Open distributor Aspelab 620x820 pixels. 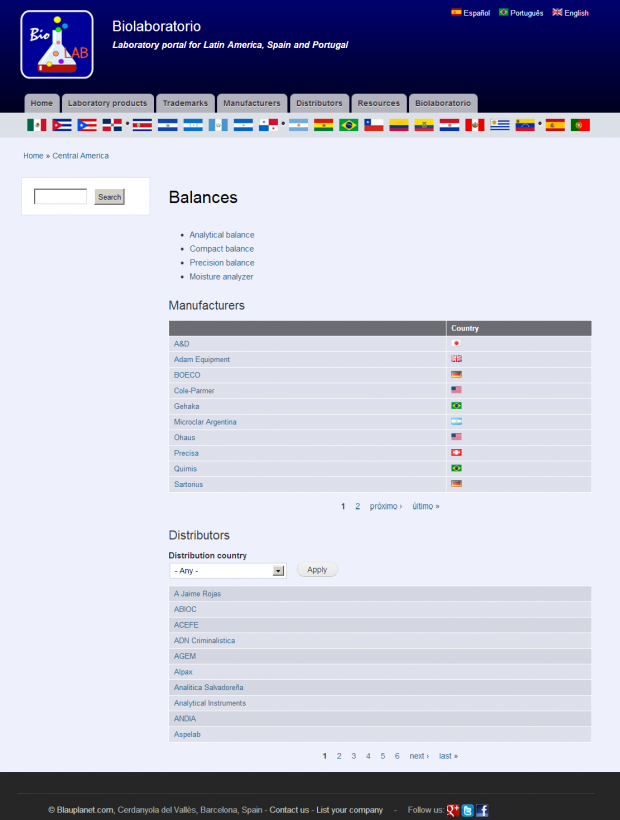pos(187,735)
